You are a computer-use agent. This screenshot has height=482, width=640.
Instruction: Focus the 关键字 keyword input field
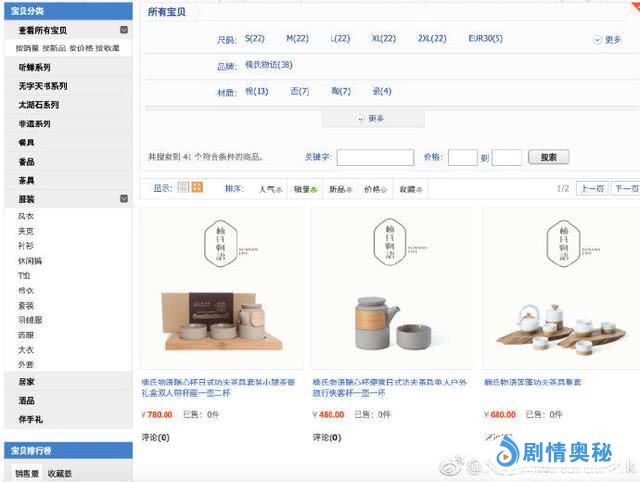(x=375, y=157)
